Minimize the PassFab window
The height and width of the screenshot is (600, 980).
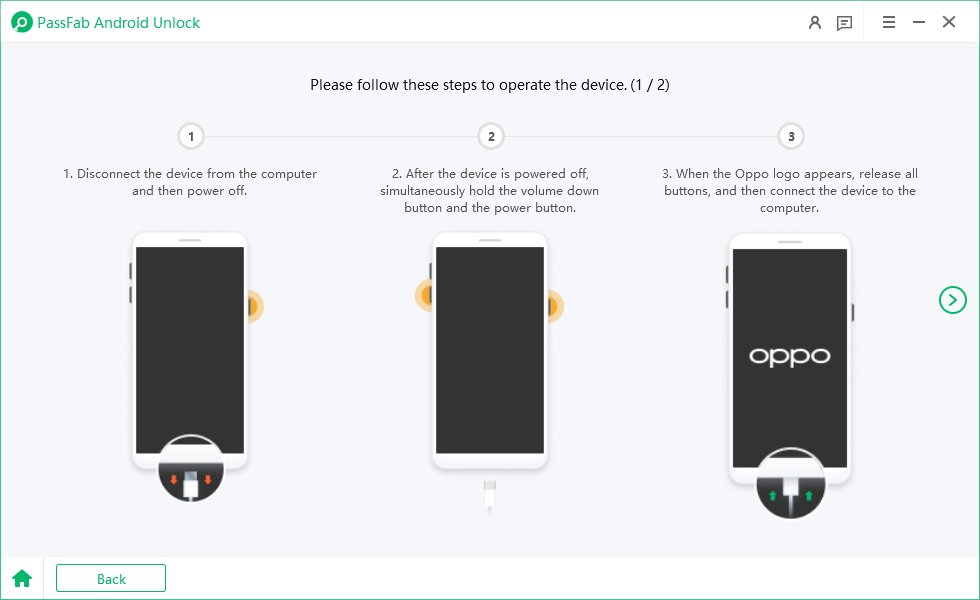[x=919, y=22]
